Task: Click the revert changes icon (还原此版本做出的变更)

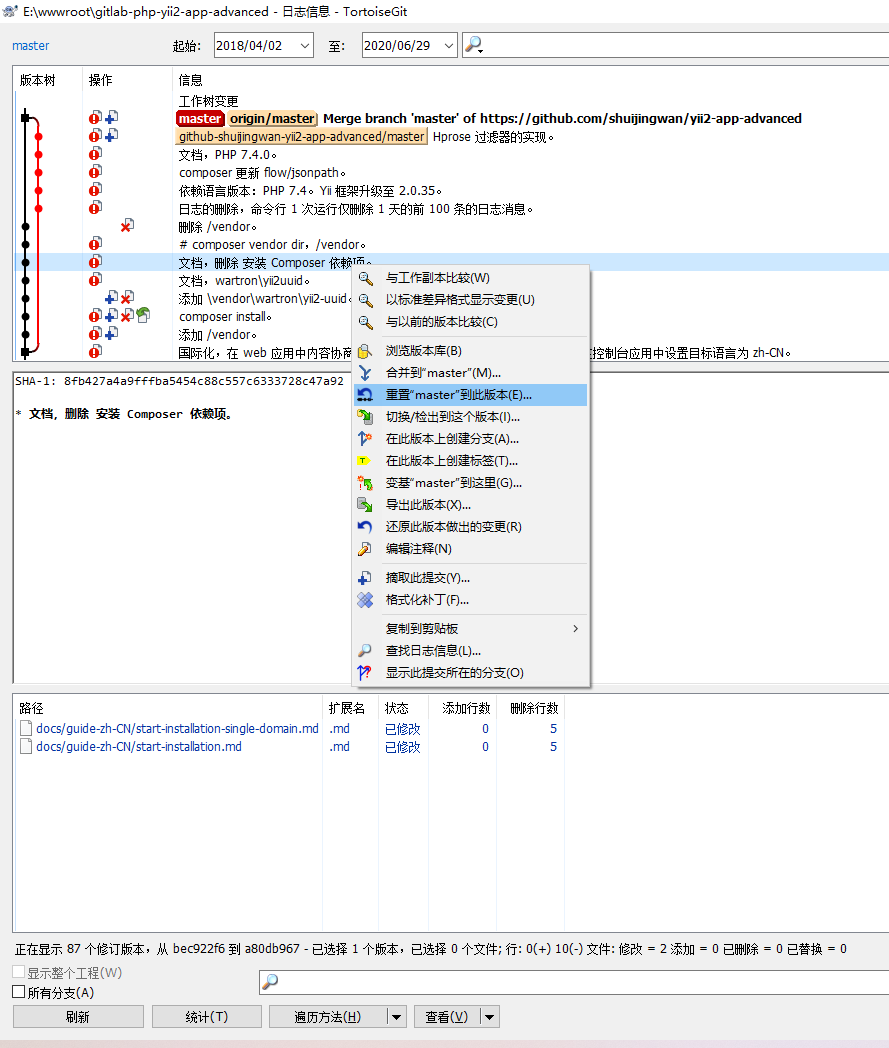Action: coord(365,527)
